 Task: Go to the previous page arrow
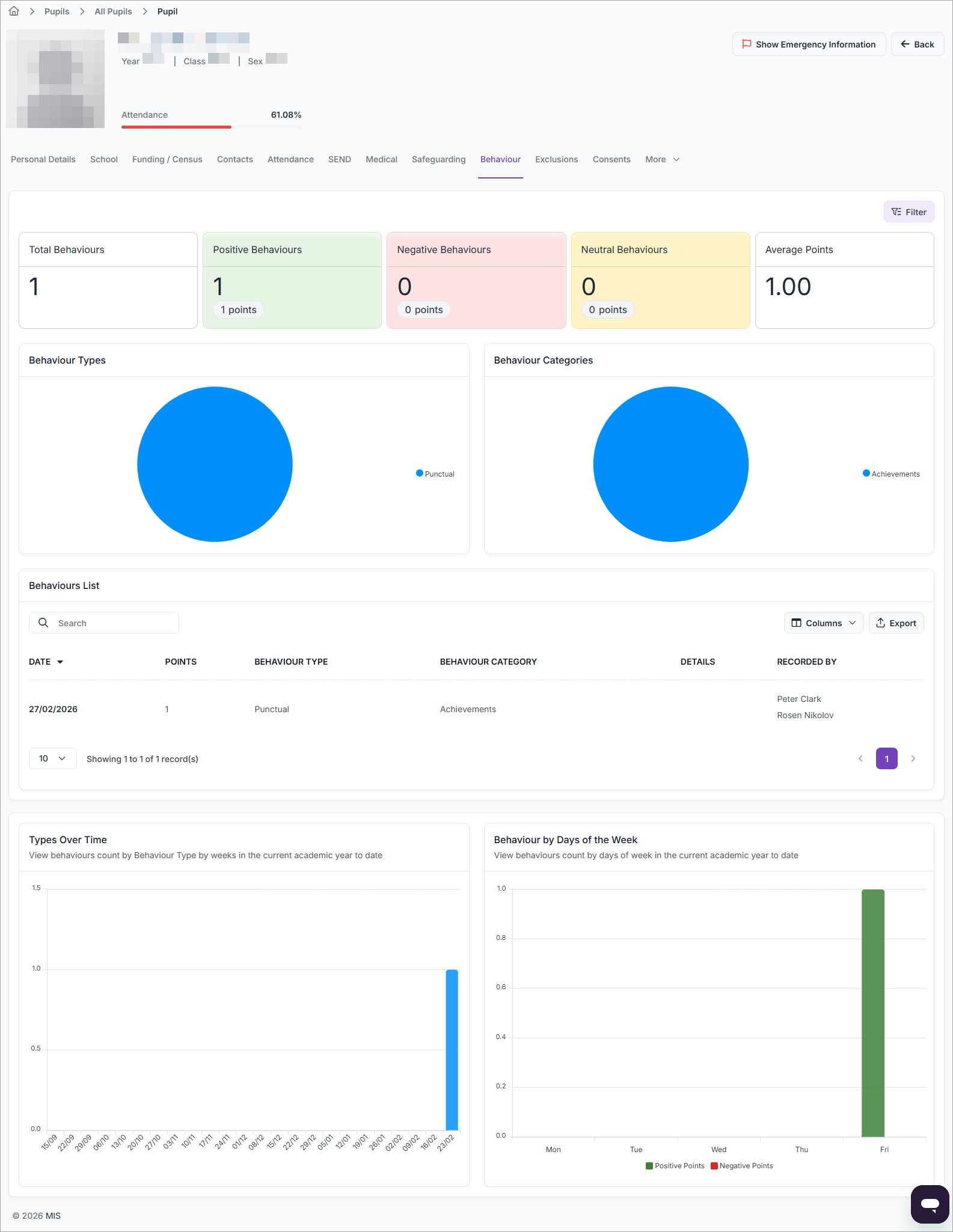860,758
